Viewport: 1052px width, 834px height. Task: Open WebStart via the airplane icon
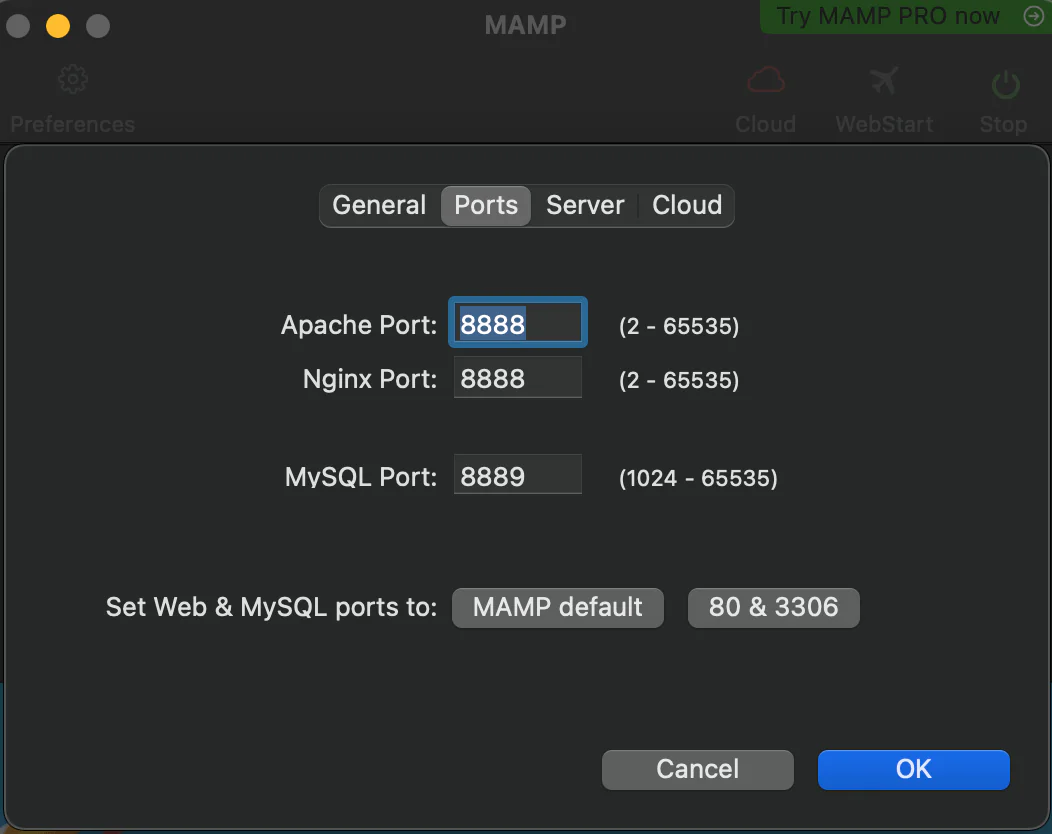884,81
